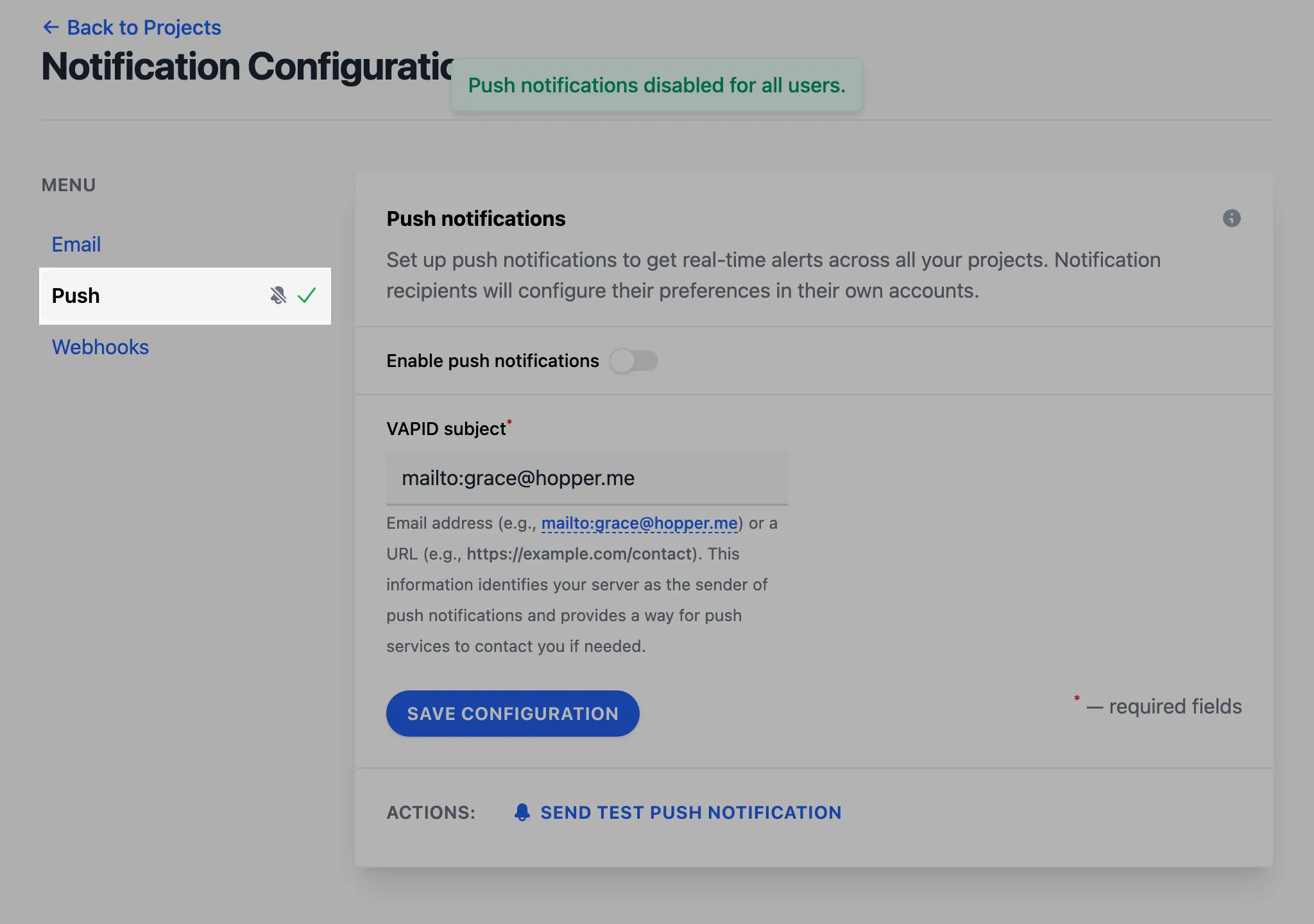Click the VAPID subject field label
The image size is (1314, 924).
447,429
